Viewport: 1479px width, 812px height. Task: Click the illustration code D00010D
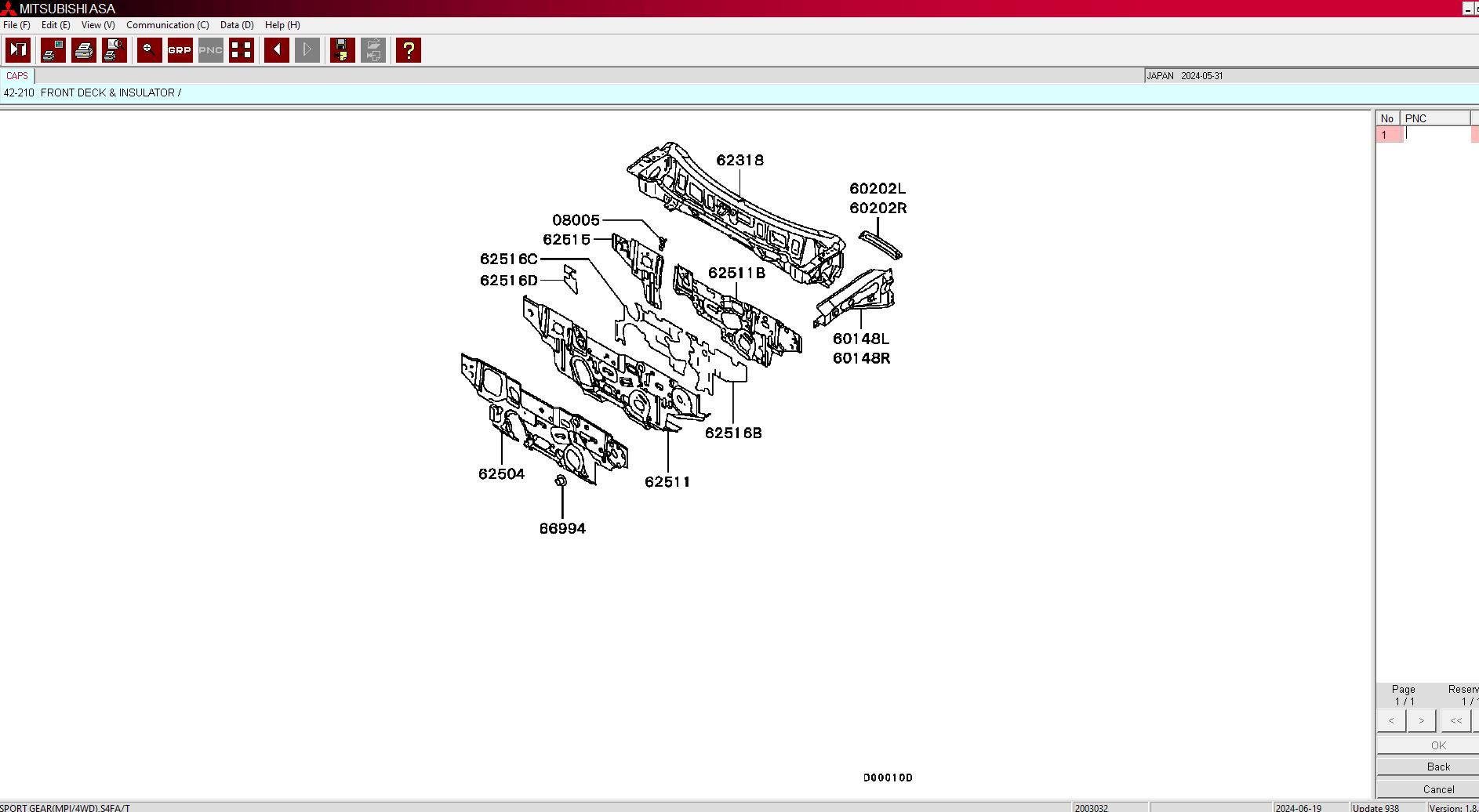(888, 778)
